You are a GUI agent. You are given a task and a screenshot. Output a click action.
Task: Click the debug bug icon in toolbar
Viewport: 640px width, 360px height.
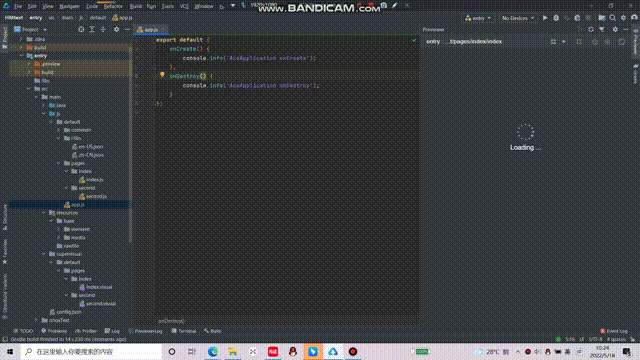tap(556, 18)
